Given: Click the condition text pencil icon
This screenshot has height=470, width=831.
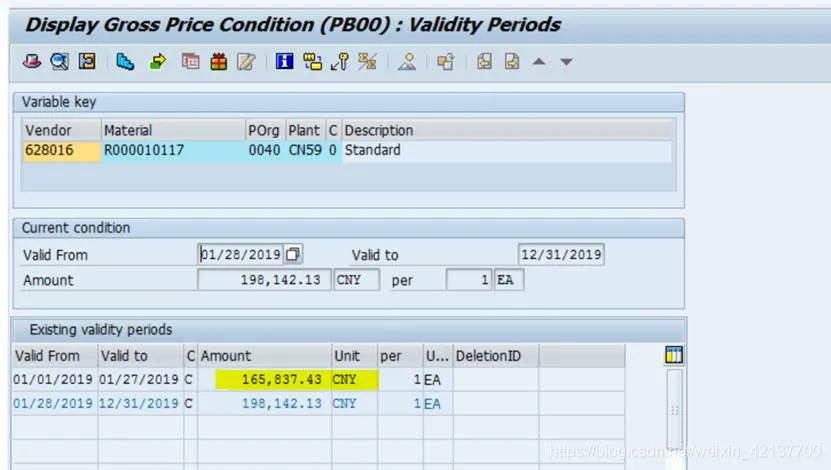Looking at the screenshot, I should pyautogui.click(x=246, y=61).
